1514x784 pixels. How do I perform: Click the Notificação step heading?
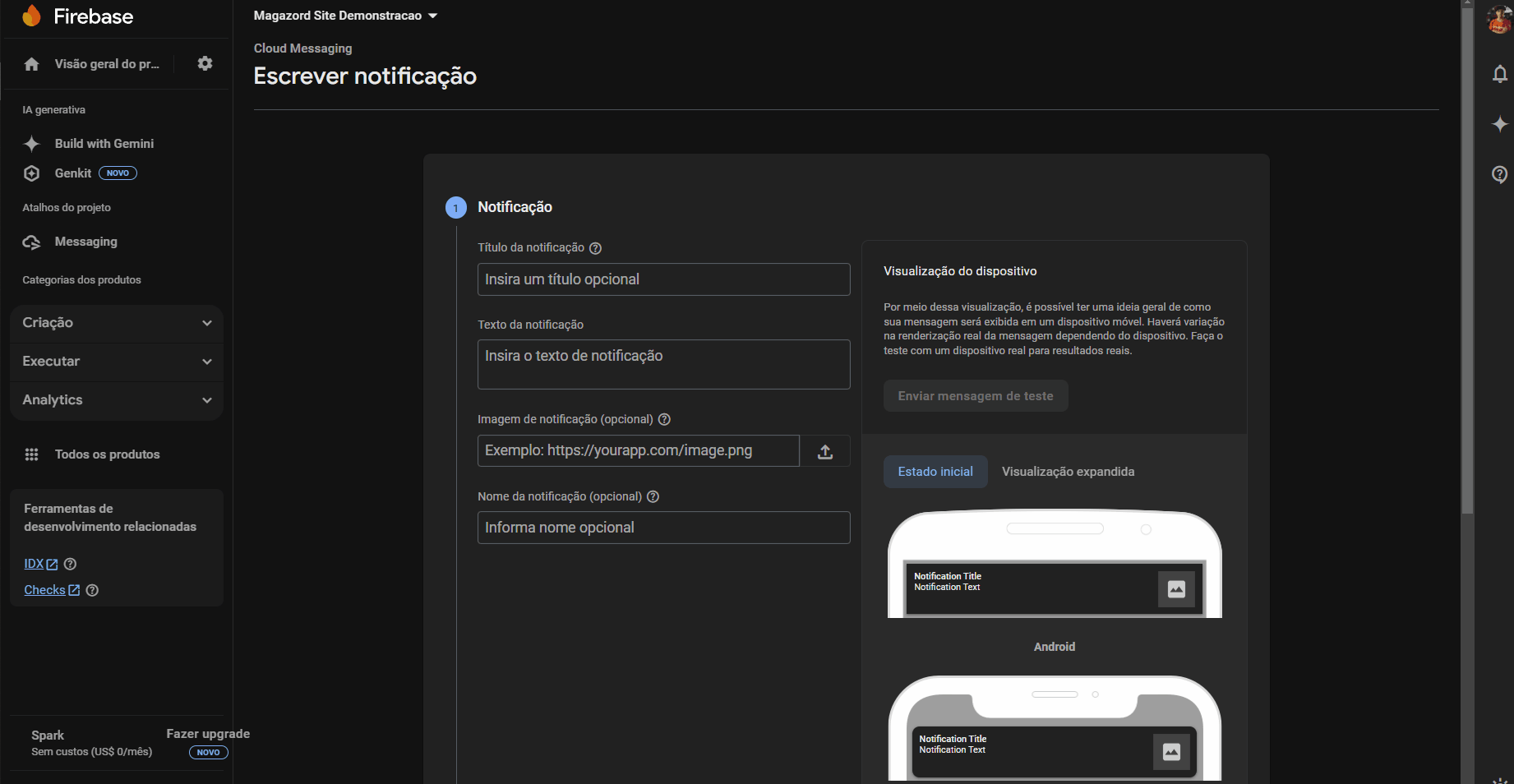(515, 207)
